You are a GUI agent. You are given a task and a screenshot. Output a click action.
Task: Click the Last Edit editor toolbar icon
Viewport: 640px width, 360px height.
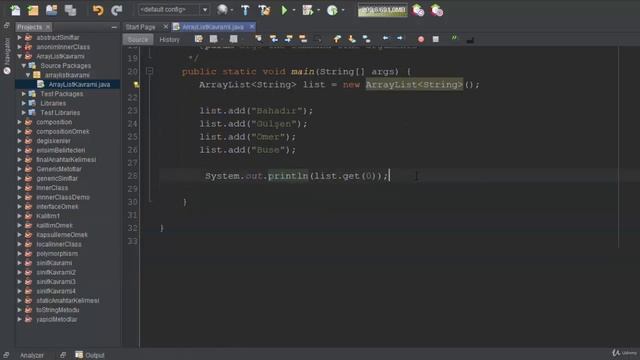coord(199,39)
